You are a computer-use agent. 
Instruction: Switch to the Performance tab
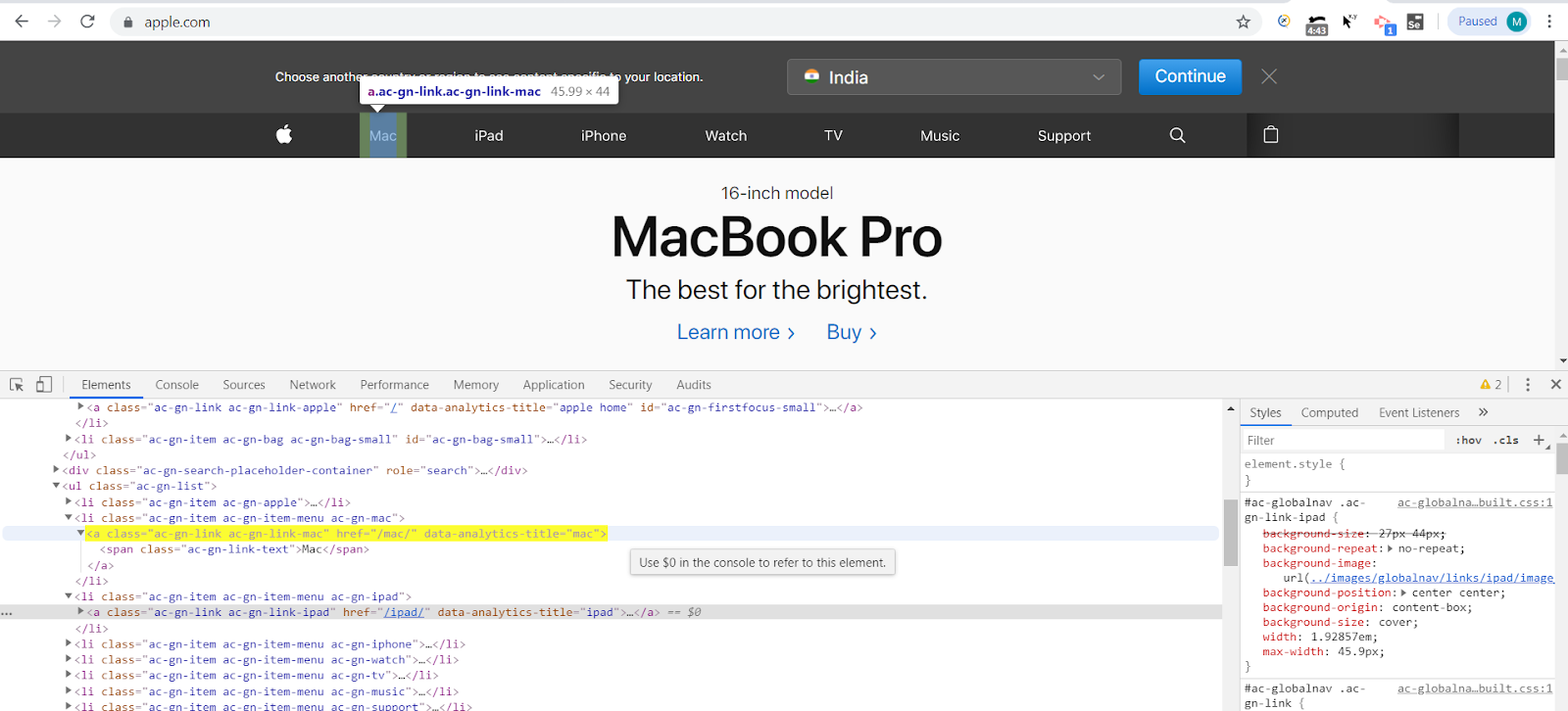click(x=394, y=385)
